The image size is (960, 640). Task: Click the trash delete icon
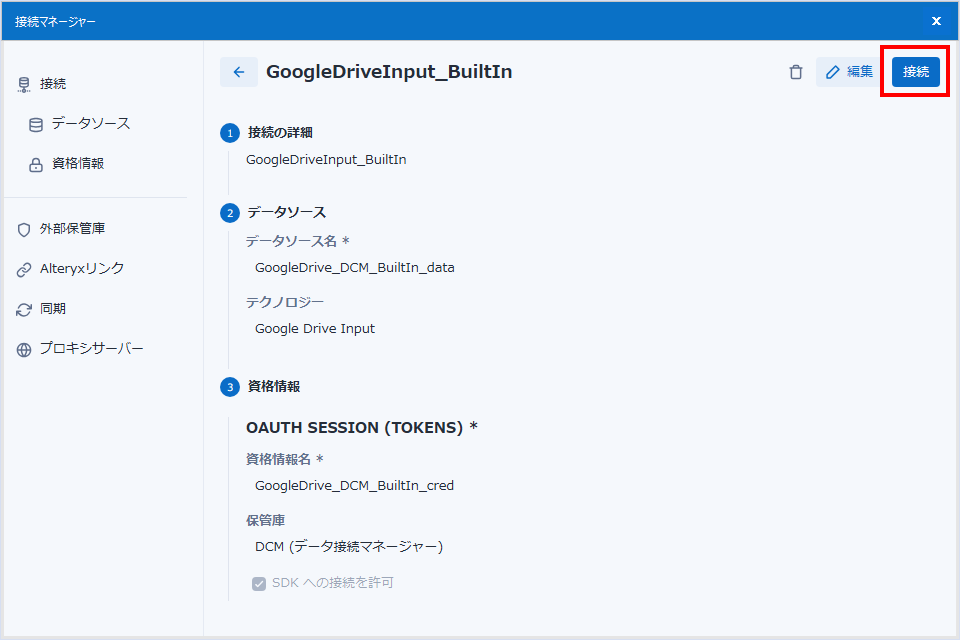[796, 72]
